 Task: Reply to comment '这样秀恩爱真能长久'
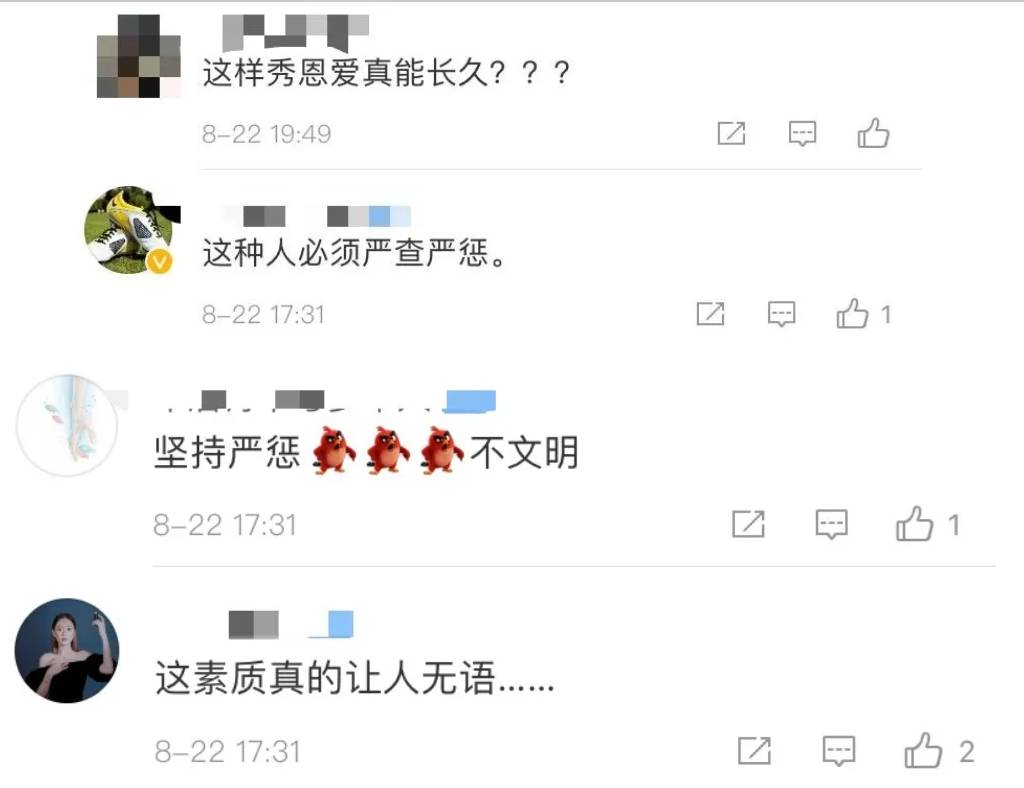[802, 133]
